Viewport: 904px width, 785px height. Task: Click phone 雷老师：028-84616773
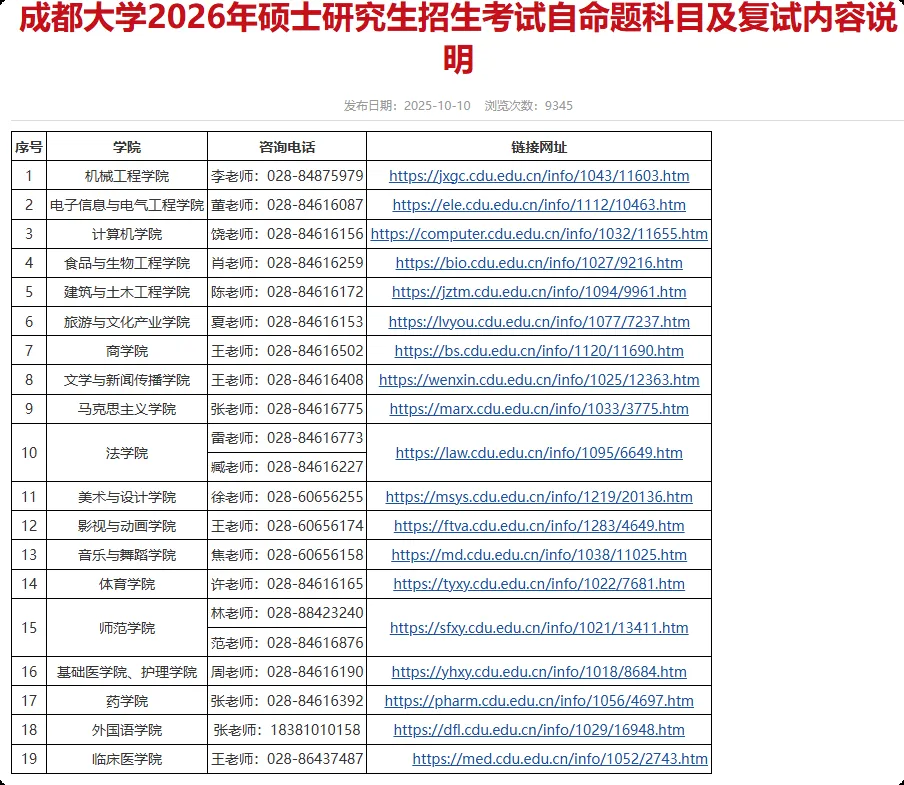(287, 438)
